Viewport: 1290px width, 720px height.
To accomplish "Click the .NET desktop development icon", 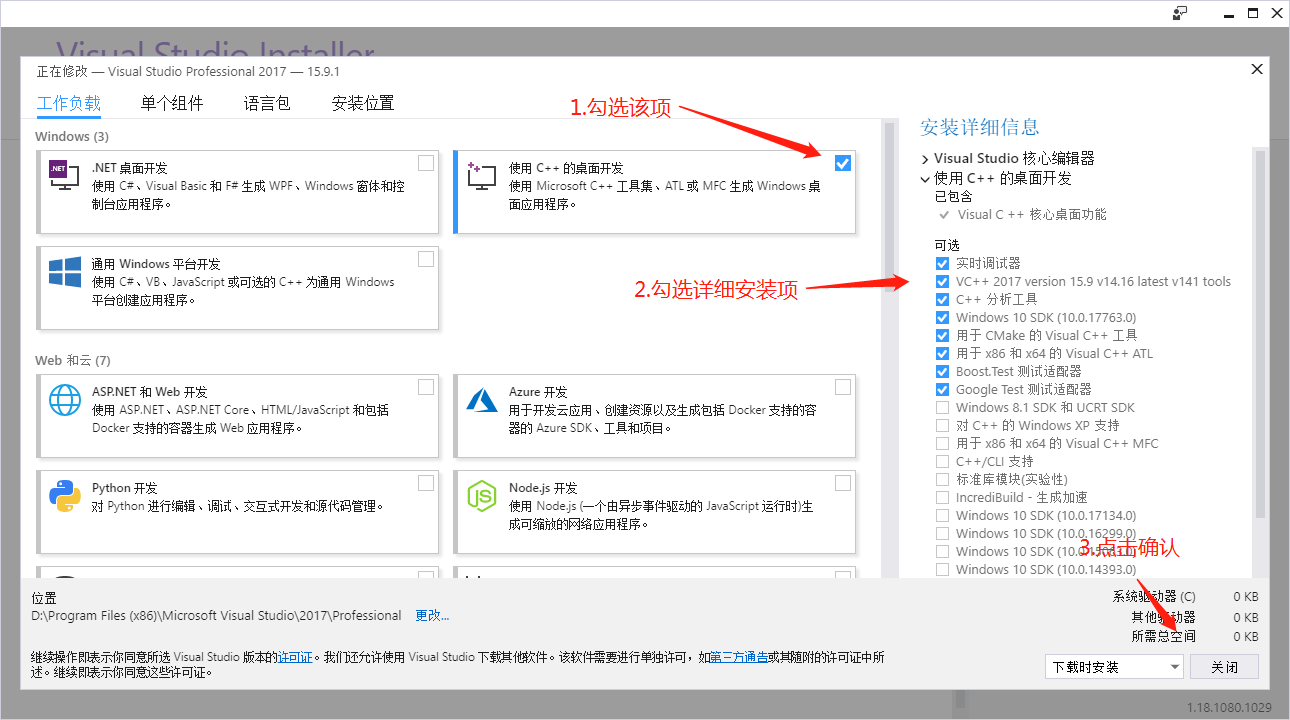I will click(64, 176).
